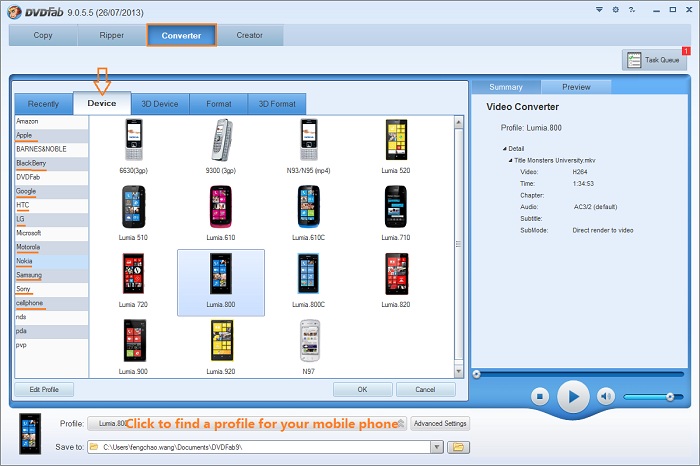Select Microsoft in the brand list

point(51,233)
